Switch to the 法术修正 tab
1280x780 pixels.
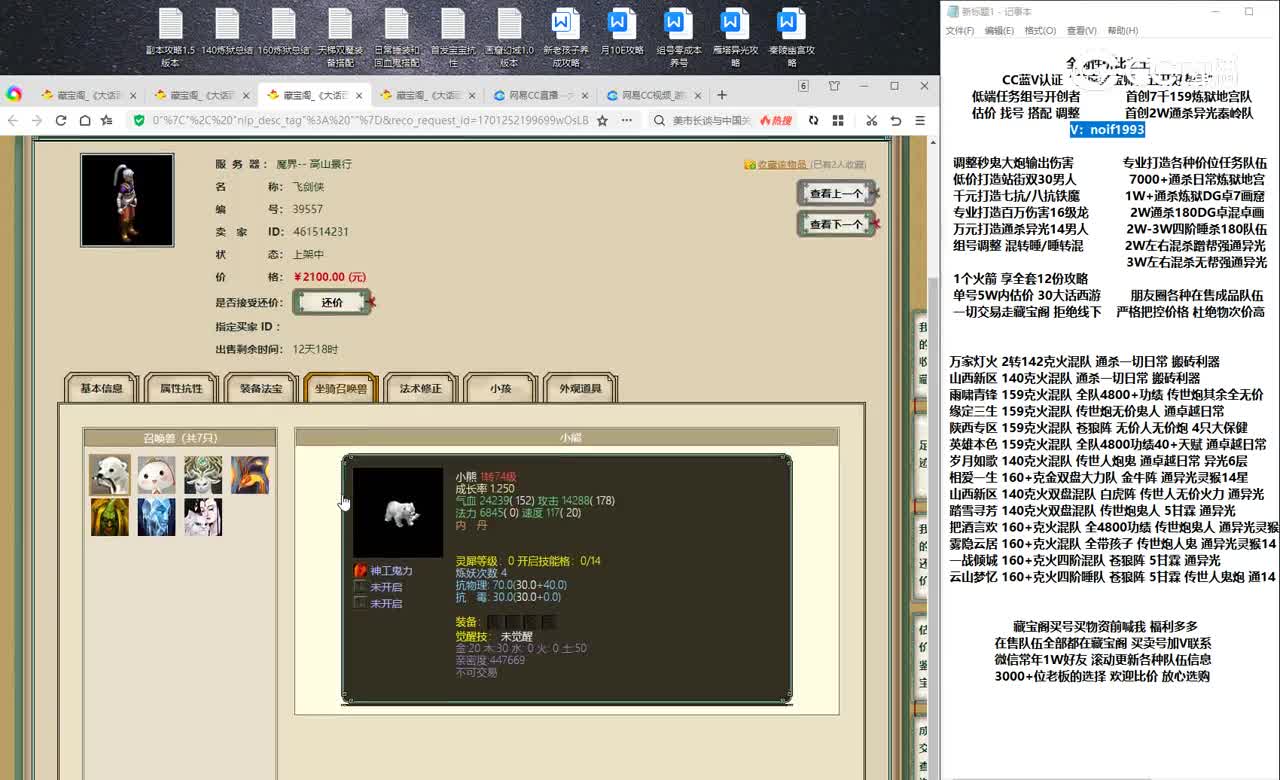click(x=421, y=388)
